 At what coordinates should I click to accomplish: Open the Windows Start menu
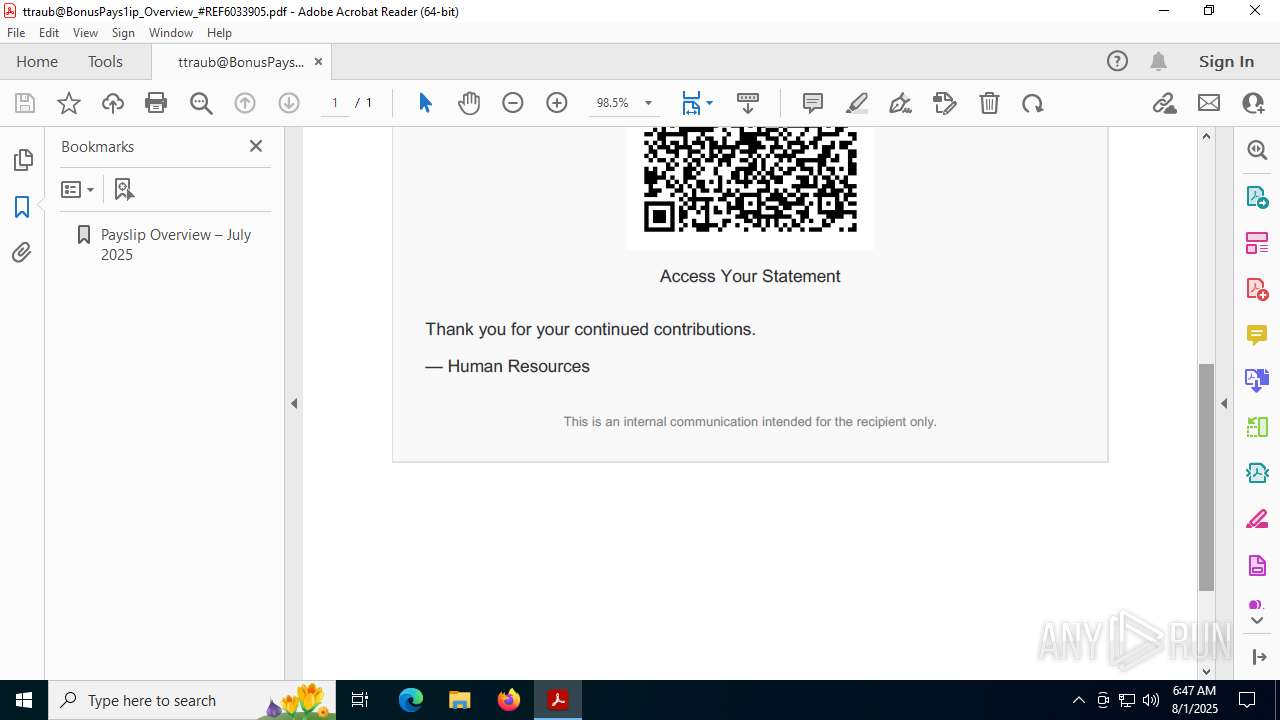(23, 700)
